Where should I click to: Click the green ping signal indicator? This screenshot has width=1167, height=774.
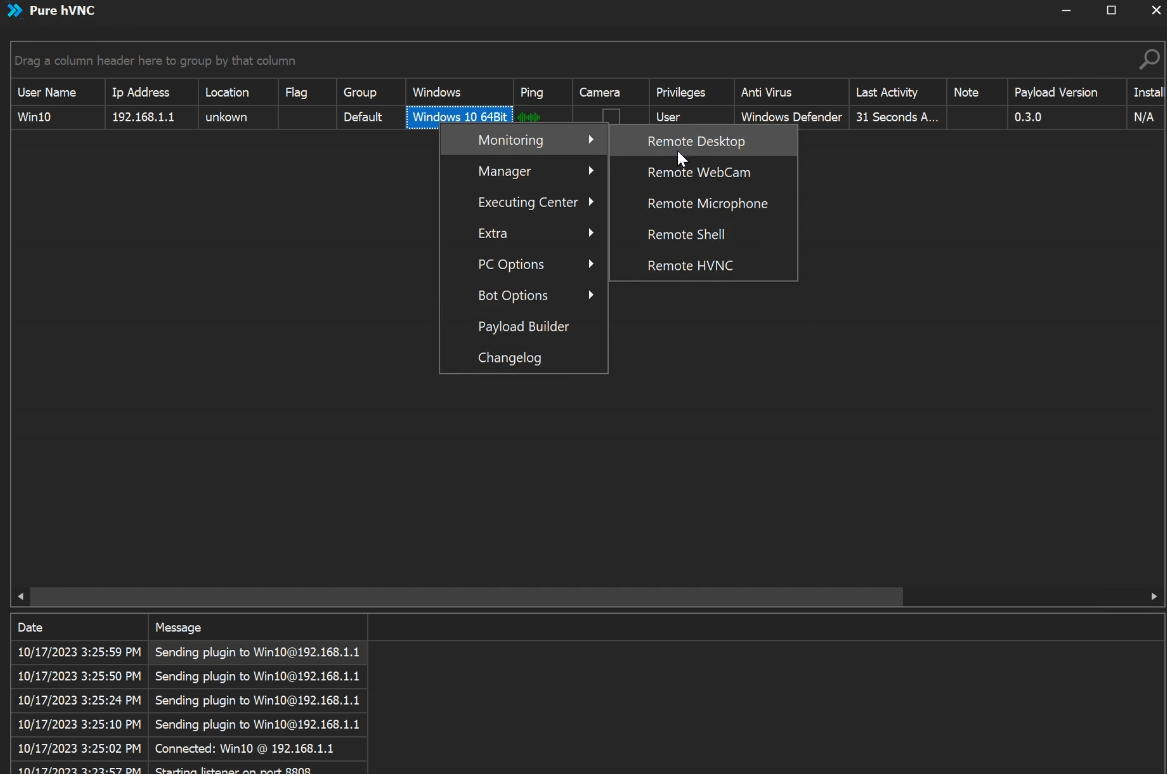point(529,117)
